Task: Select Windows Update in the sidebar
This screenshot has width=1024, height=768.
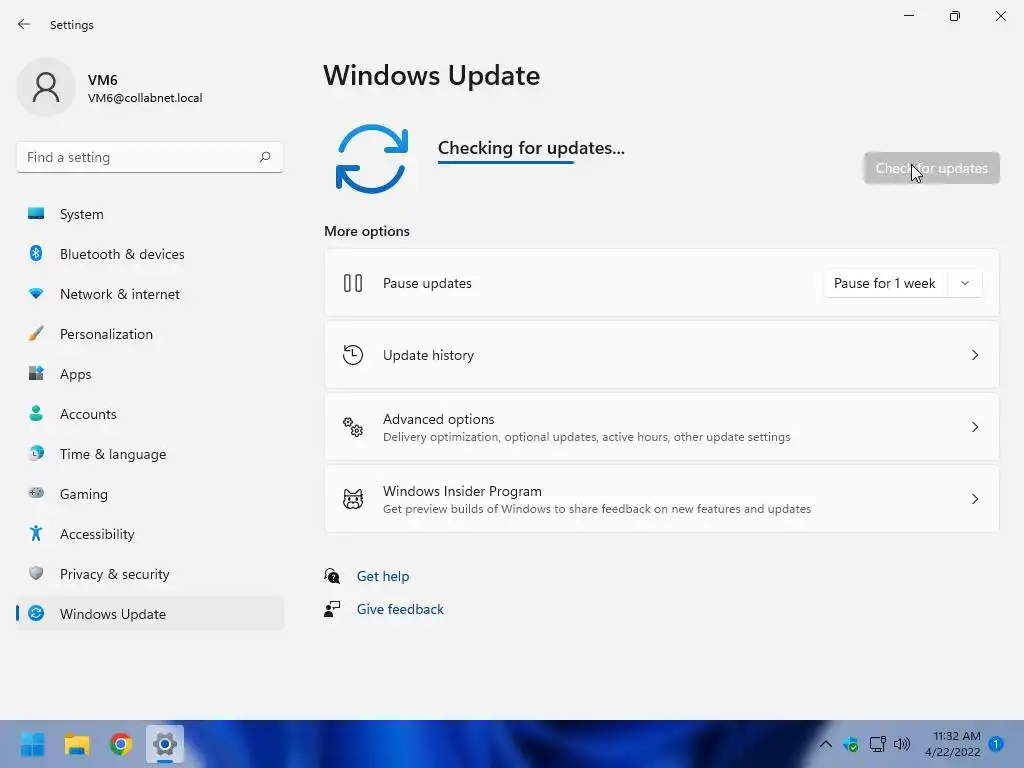Action: pyautogui.click(x=150, y=614)
